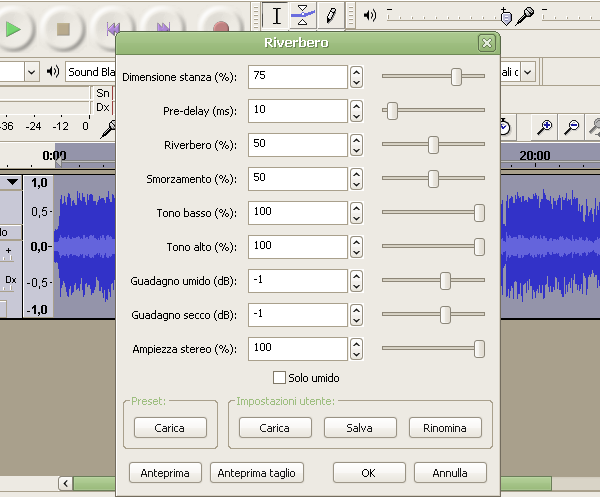The height and width of the screenshot is (497, 600).
Task: Open the Sound Blaster output device dropdown
Action: 90,72
